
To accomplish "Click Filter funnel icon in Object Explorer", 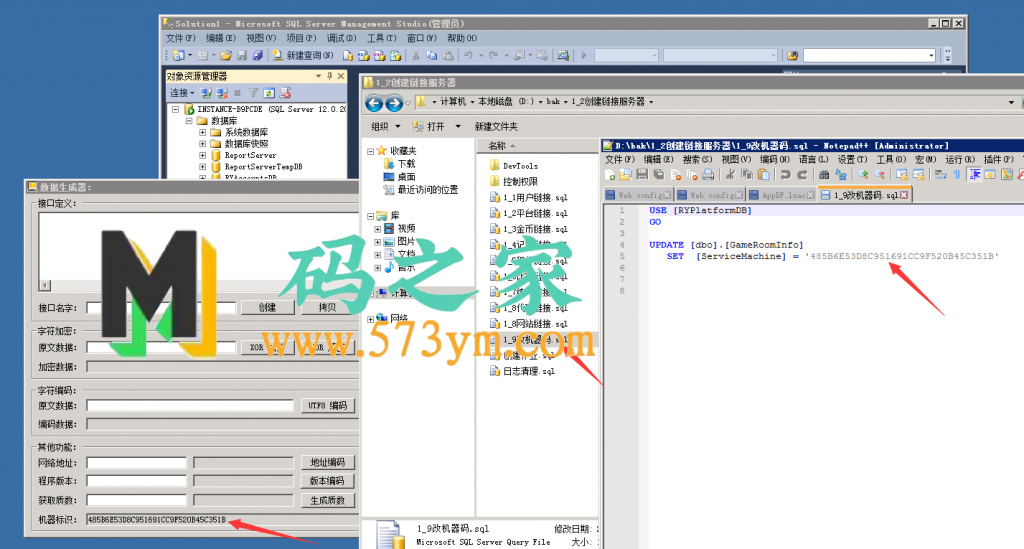I will 253,93.
